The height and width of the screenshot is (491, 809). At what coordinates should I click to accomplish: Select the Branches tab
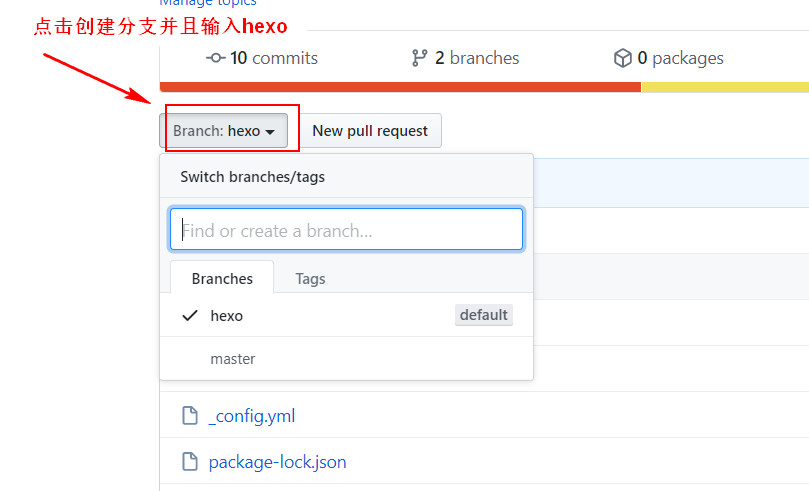[222, 279]
